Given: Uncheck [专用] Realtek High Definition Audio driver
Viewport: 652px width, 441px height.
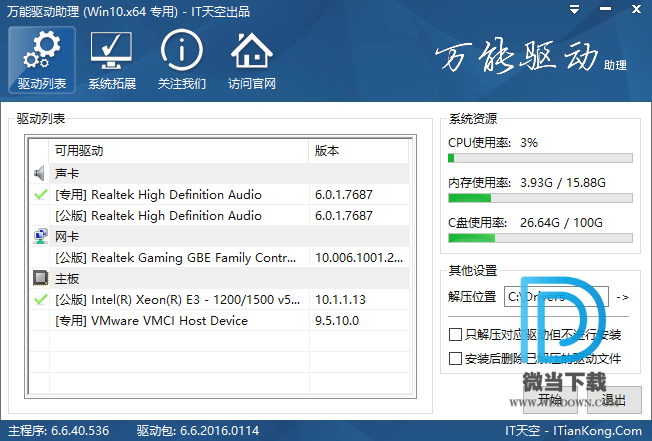Looking at the screenshot, I should point(40,195).
